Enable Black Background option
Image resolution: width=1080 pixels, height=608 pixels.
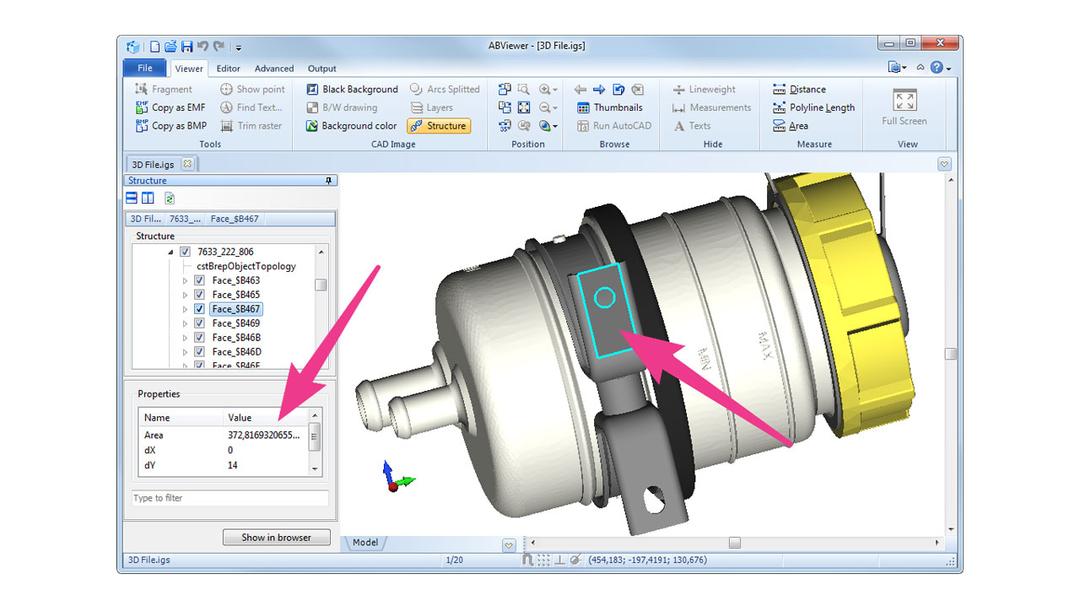coord(352,89)
